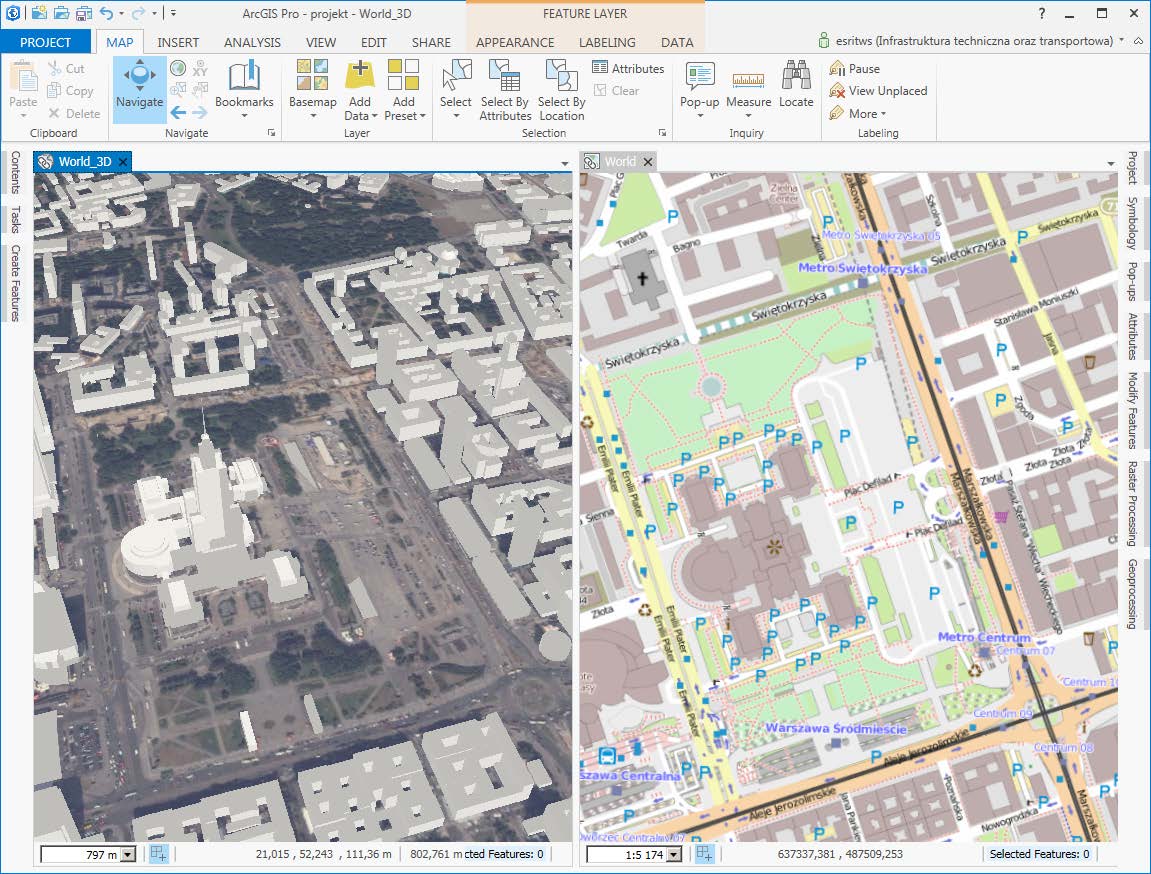Close the World map view tab

[648, 161]
